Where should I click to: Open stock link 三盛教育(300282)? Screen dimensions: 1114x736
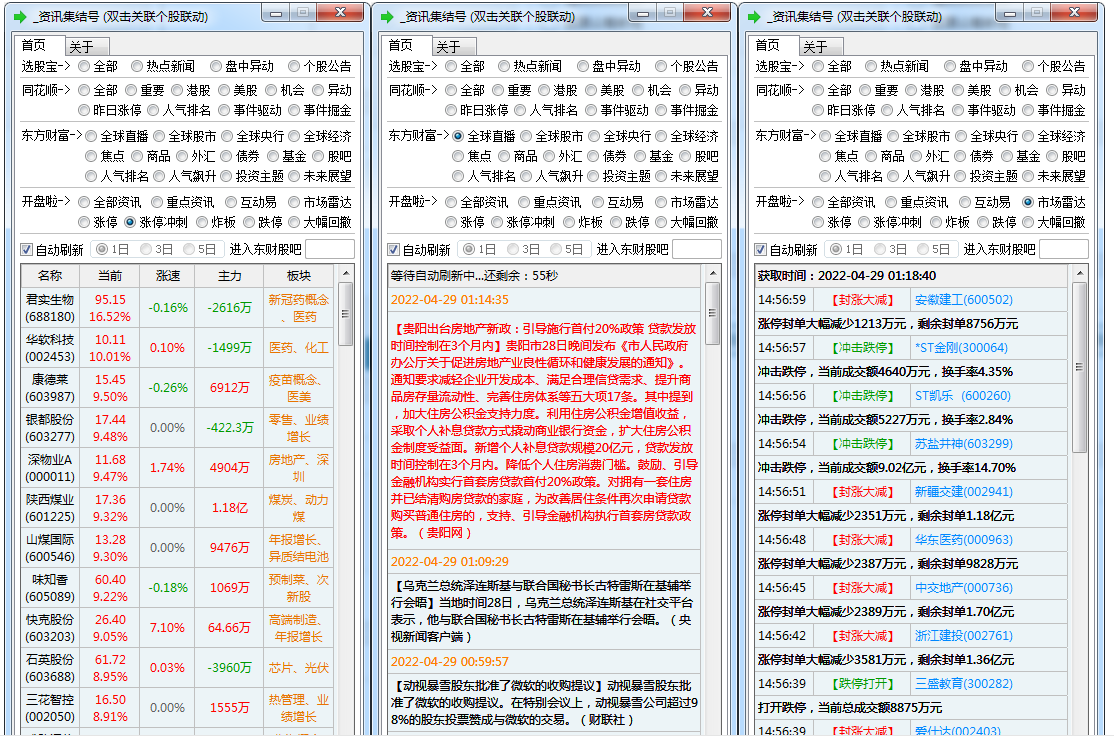tap(963, 683)
